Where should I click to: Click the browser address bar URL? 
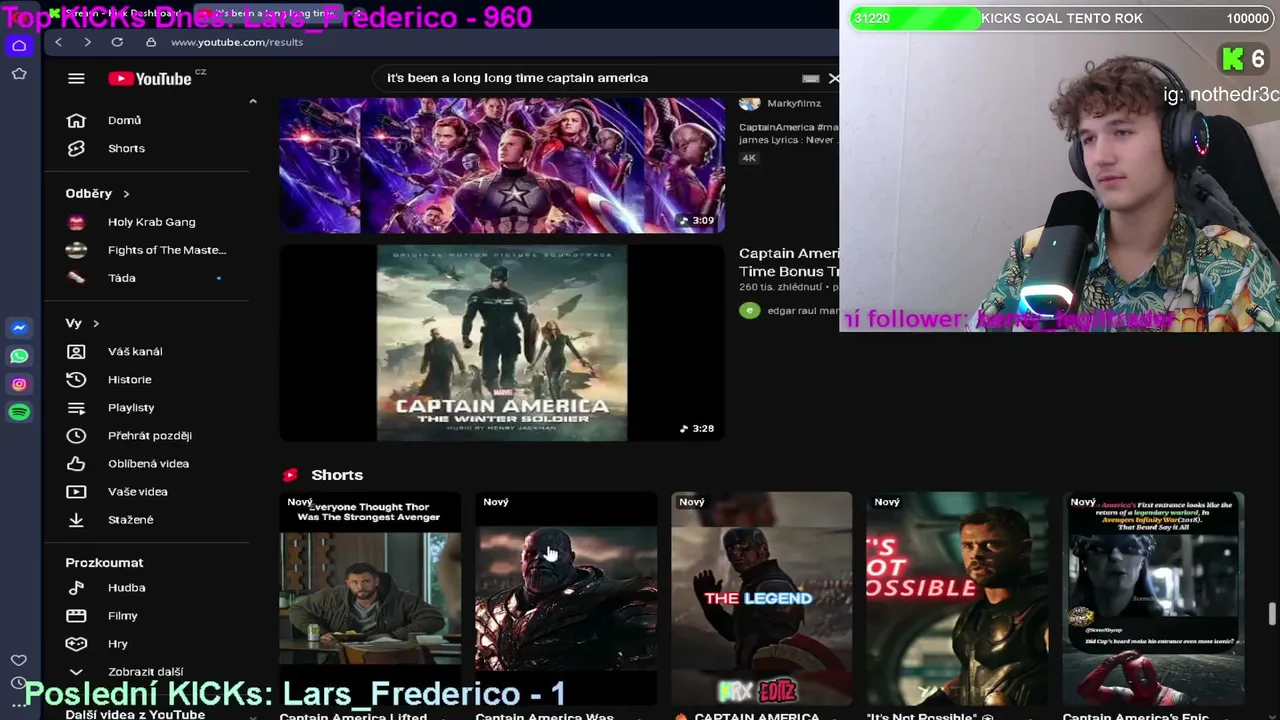tap(237, 42)
